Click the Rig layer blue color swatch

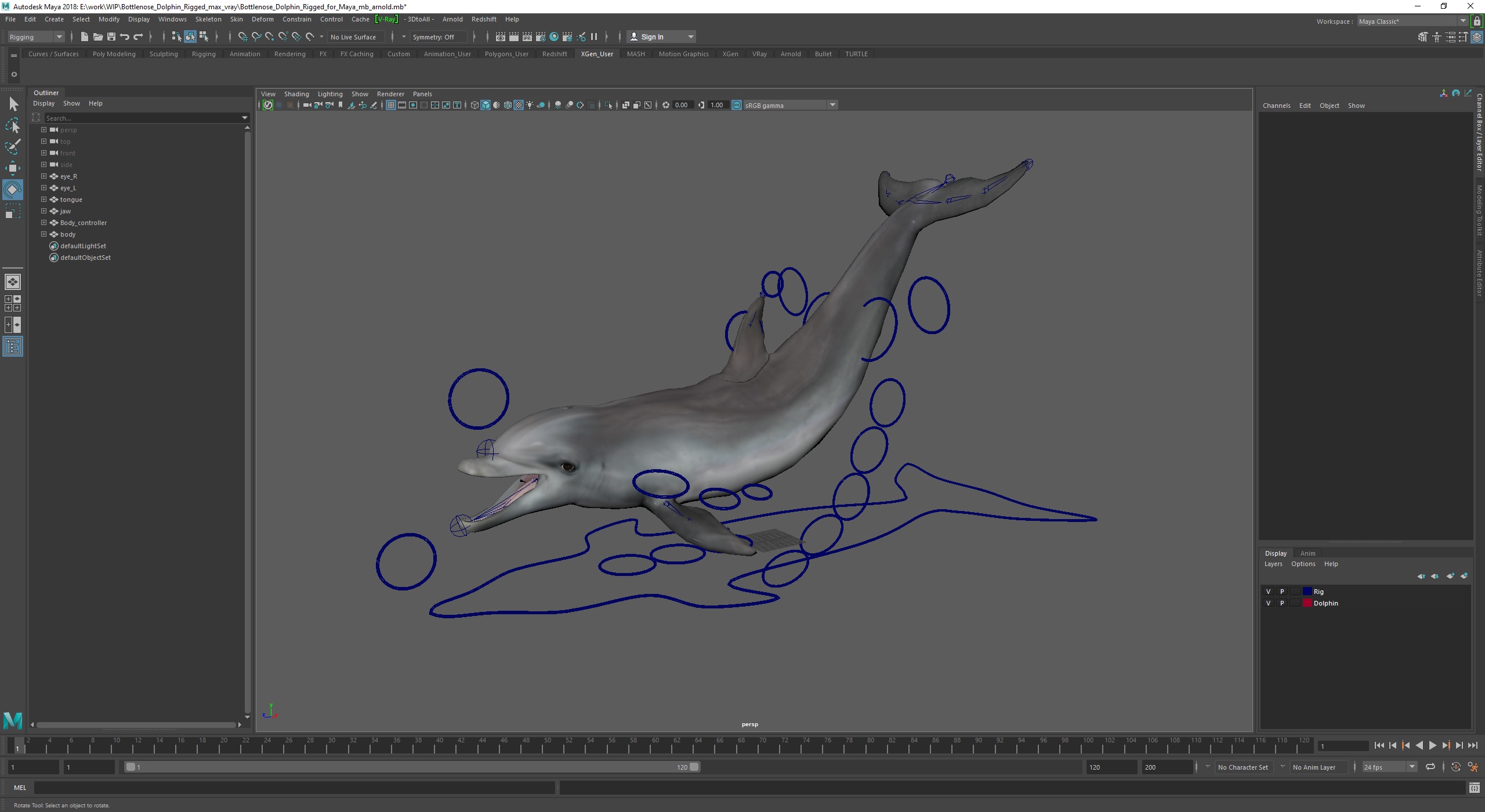tap(1307, 592)
